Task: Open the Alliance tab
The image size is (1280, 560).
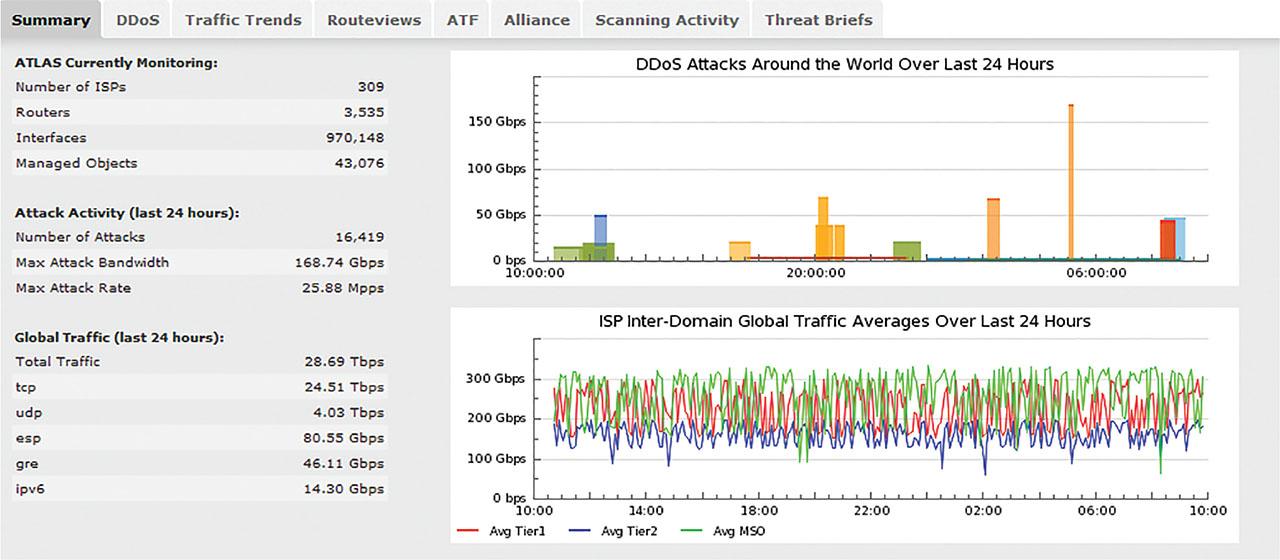Action: tap(537, 20)
